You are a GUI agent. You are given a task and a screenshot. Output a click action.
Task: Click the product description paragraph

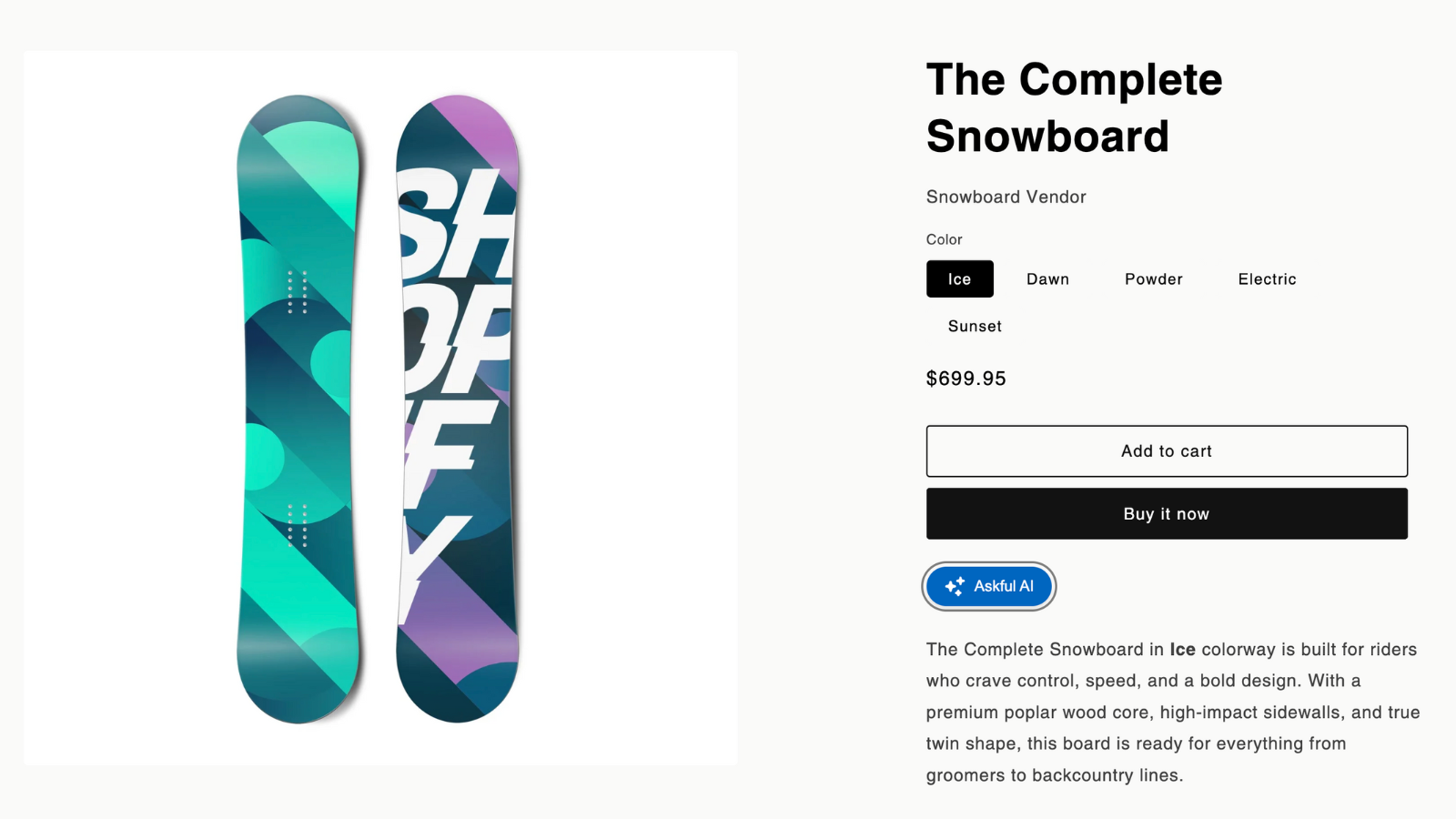[1173, 713]
